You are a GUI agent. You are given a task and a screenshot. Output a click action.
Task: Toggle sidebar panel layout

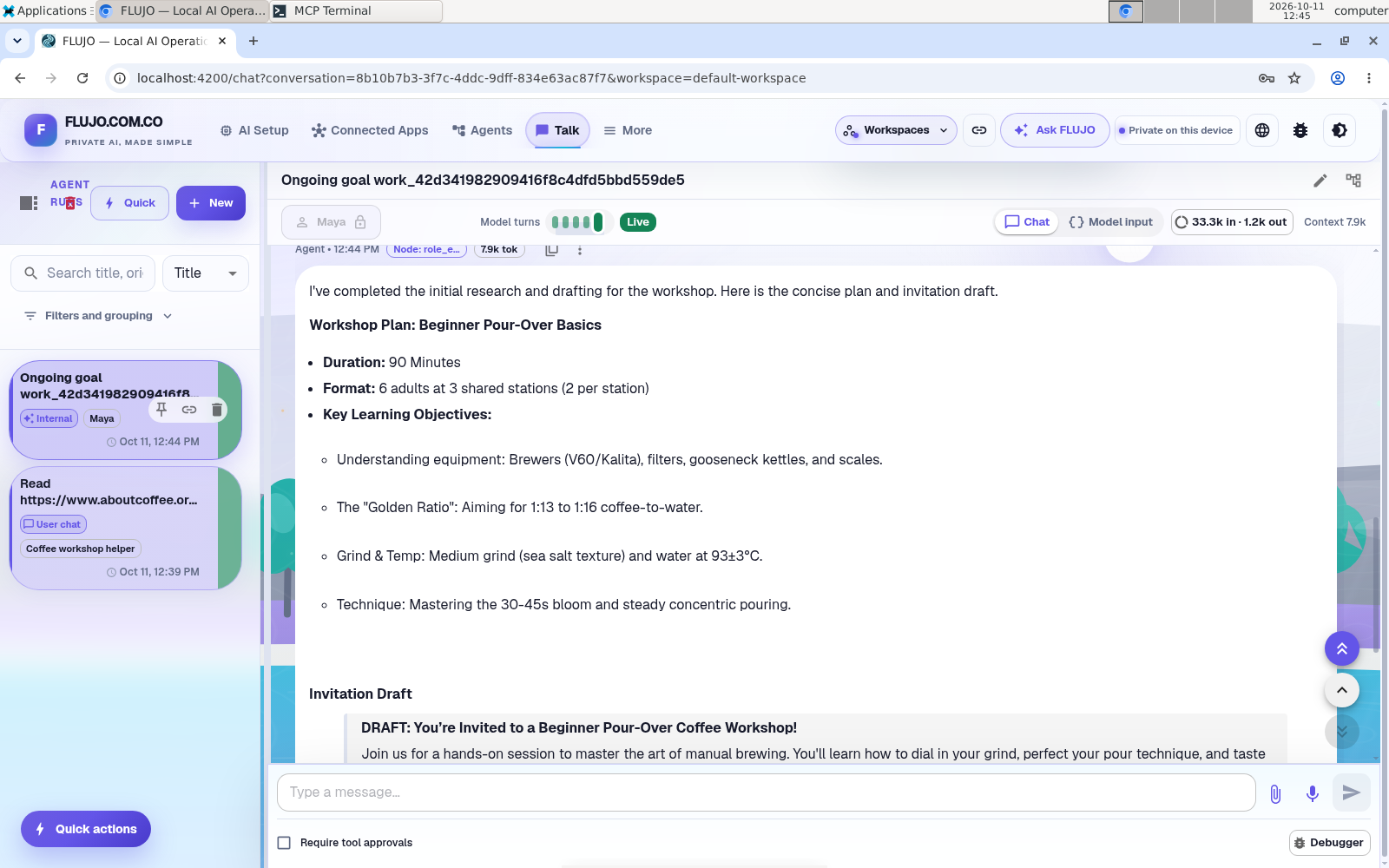click(x=29, y=202)
